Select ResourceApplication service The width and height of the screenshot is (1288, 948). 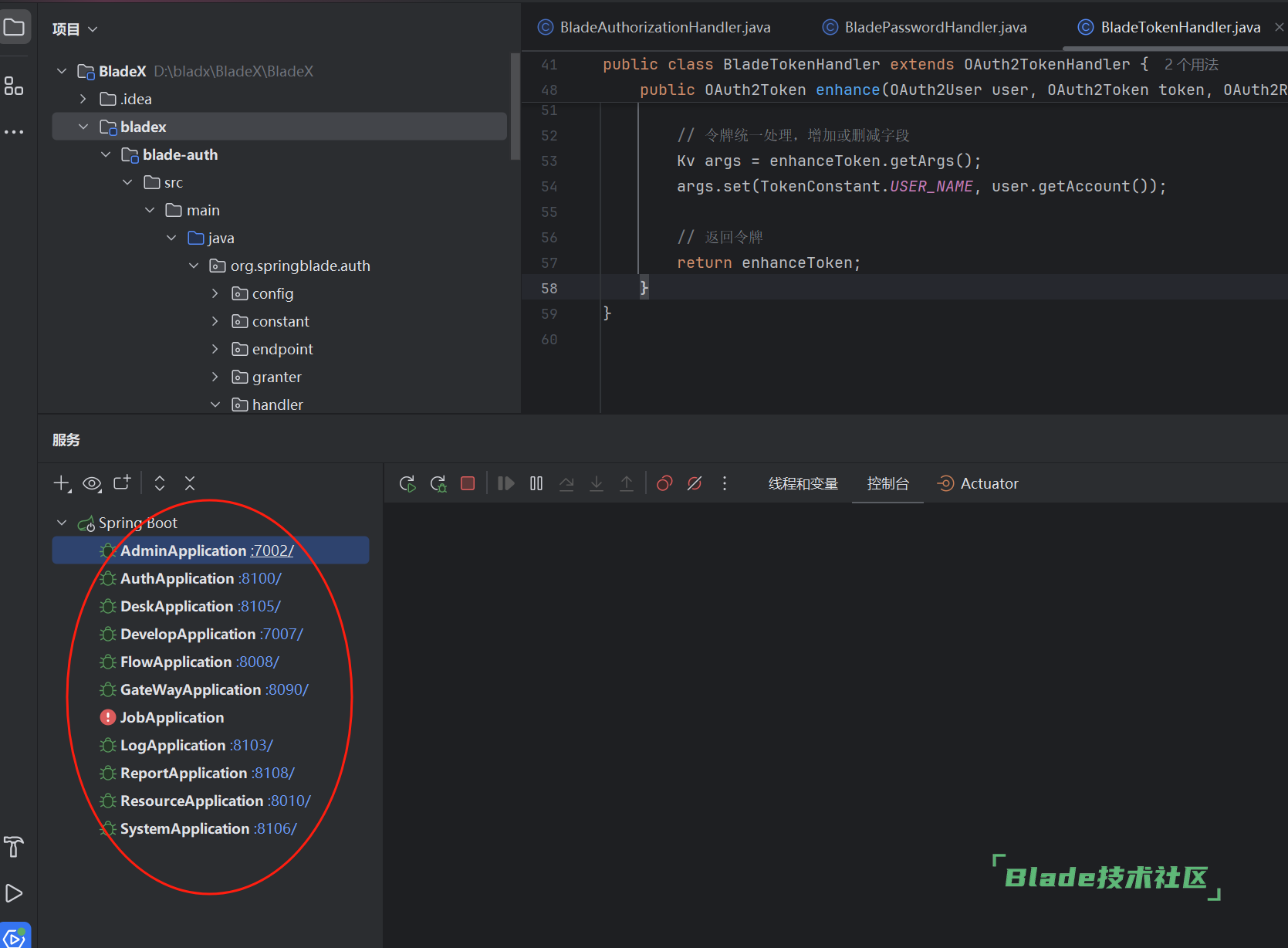pyautogui.click(x=211, y=801)
